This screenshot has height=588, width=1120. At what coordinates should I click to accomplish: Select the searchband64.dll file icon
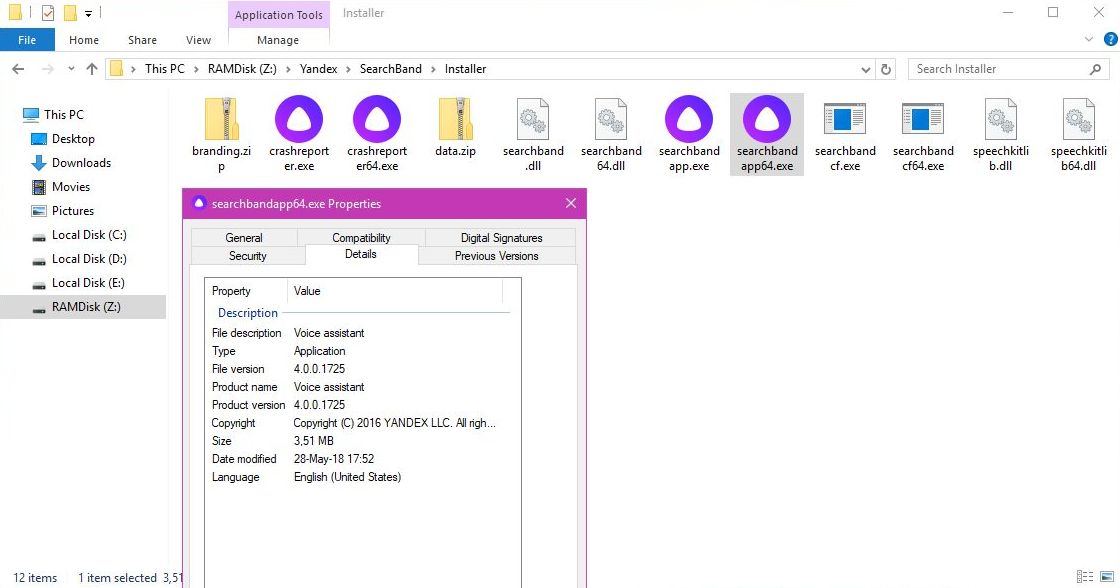(611, 119)
